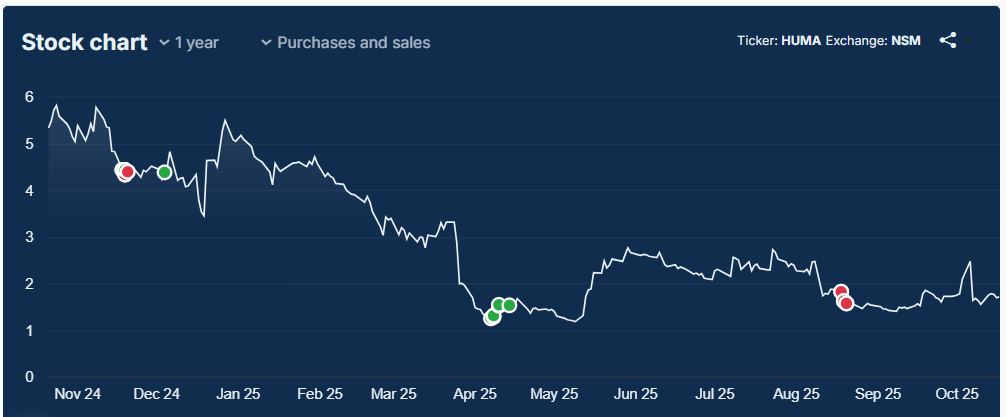Click the 6 value on y-axis

tap(30, 97)
